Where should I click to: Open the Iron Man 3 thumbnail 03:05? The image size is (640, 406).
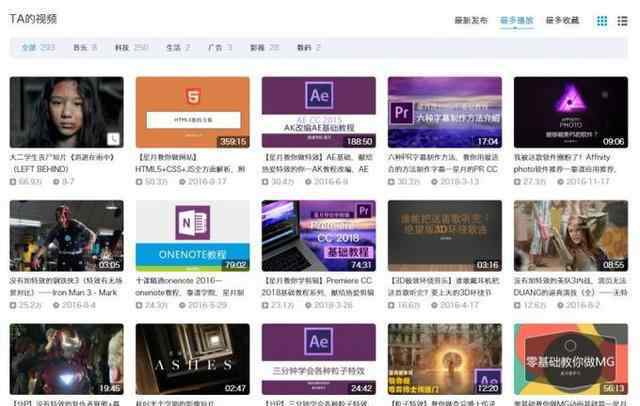point(67,236)
